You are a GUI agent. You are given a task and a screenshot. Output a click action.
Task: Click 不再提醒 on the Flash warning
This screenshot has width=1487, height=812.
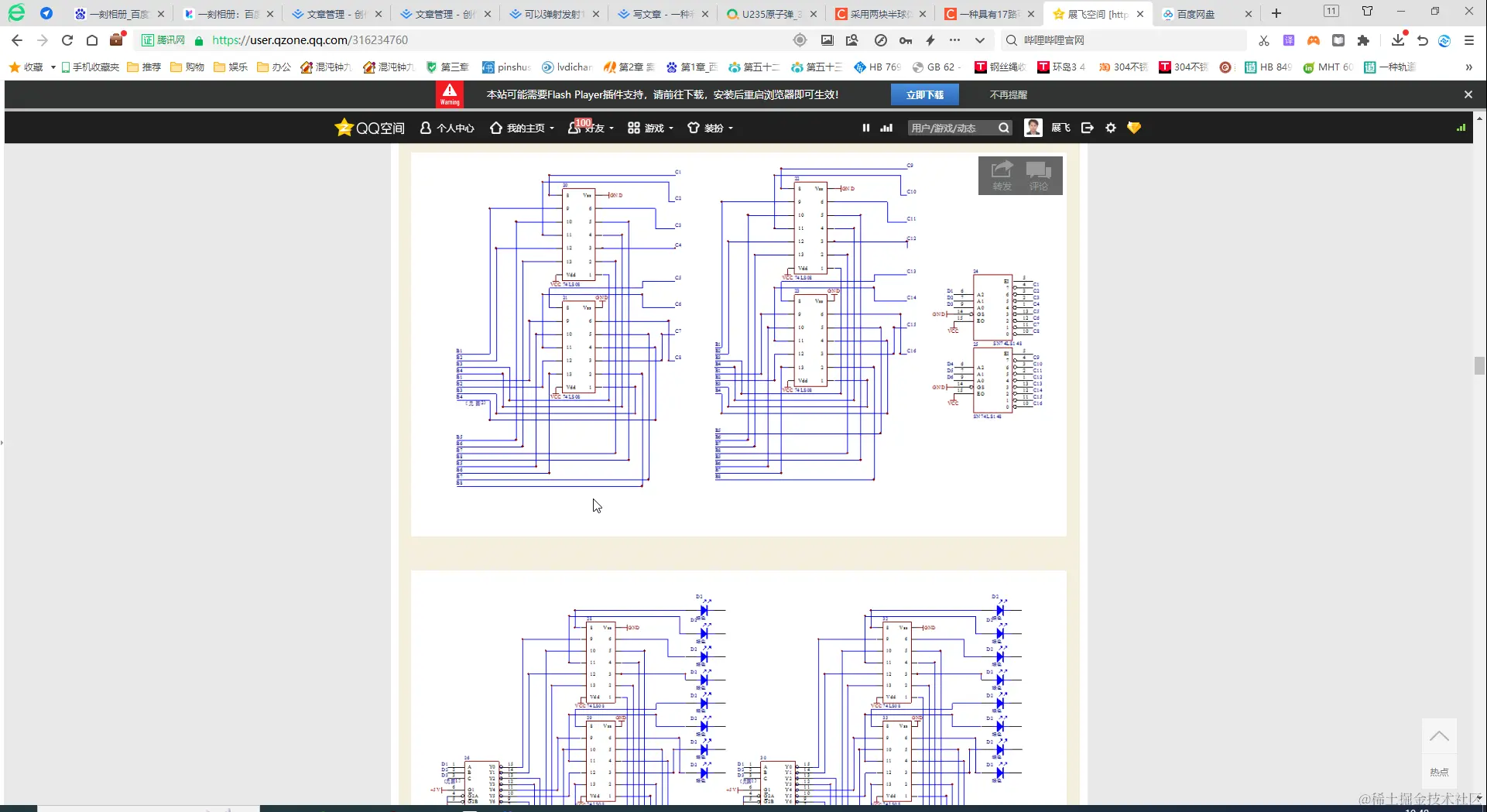click(x=1008, y=94)
